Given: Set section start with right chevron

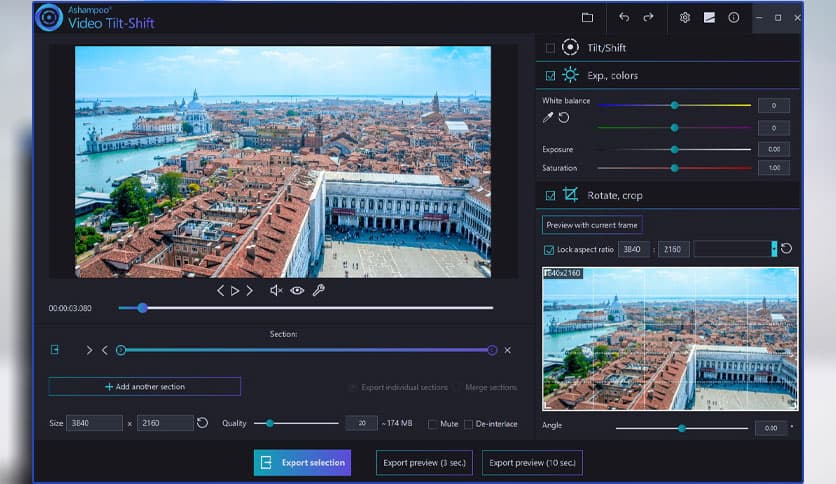Looking at the screenshot, I should click(89, 350).
